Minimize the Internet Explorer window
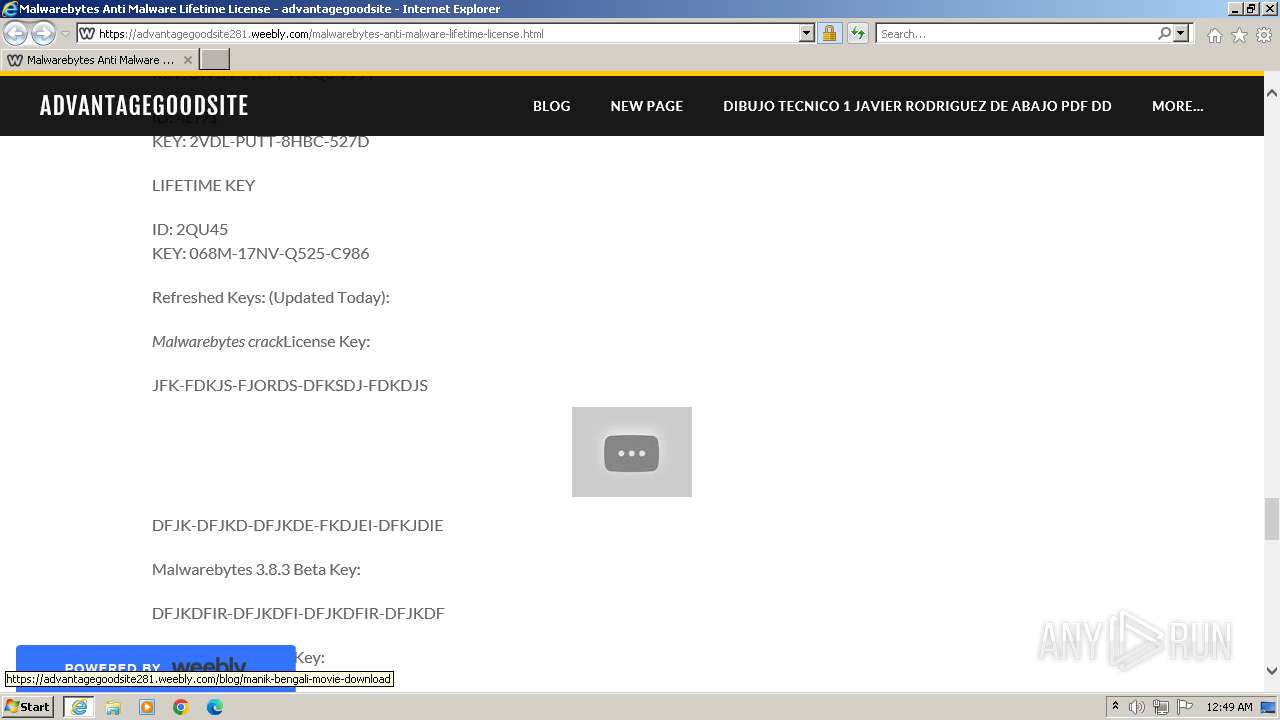 (x=1234, y=9)
